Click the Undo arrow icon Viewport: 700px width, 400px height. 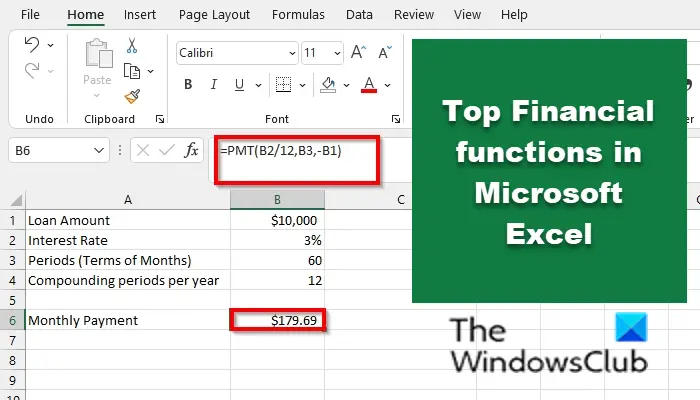(x=32, y=45)
